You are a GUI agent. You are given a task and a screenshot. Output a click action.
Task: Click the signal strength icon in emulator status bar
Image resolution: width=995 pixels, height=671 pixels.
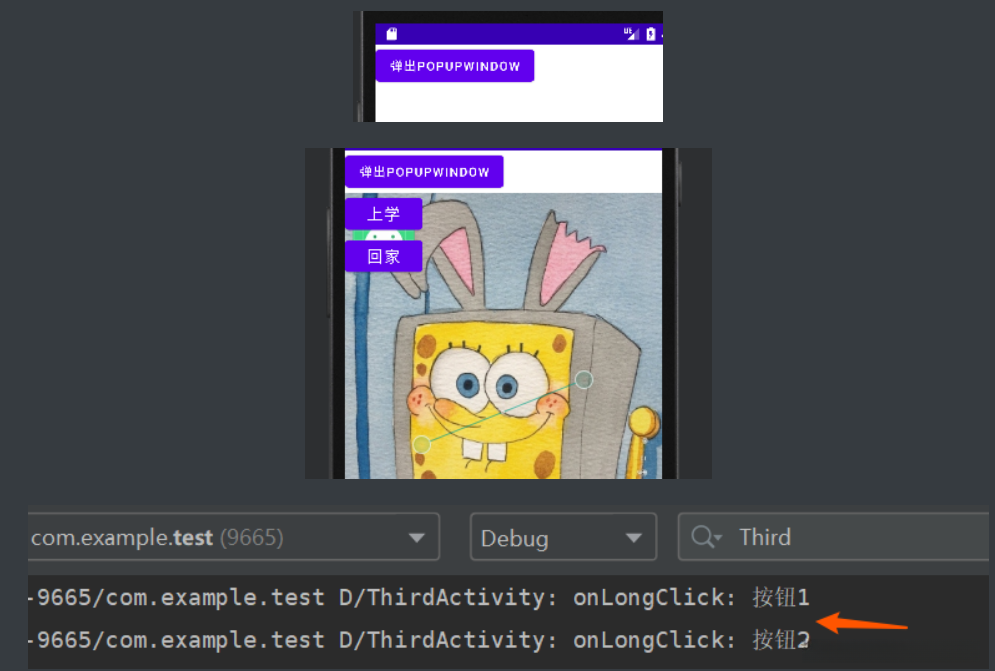[x=631, y=34]
